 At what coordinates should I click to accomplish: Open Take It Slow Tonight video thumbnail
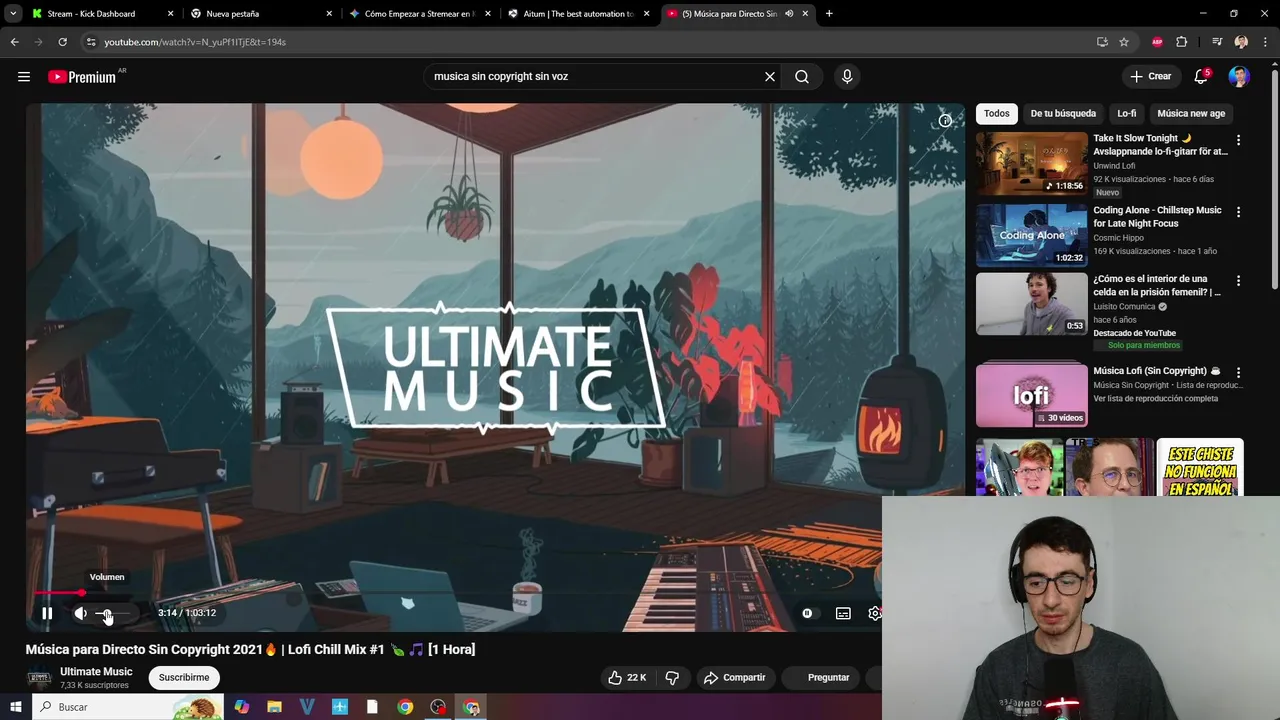[1031, 163]
